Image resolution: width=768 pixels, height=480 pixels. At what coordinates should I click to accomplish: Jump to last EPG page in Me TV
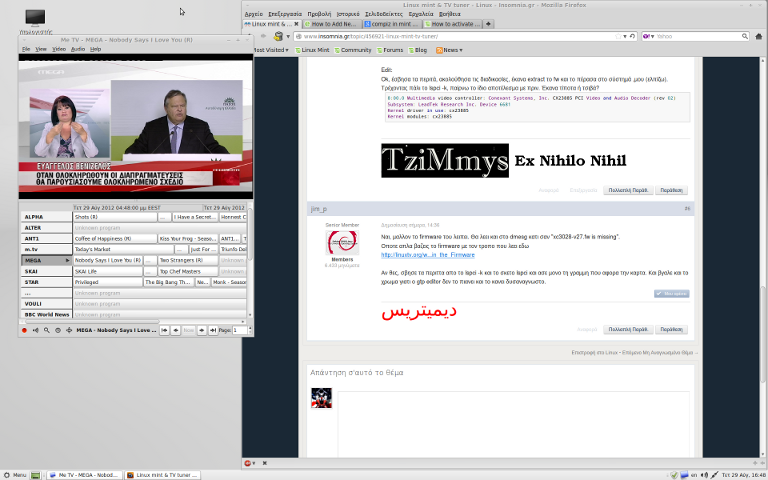tap(213, 331)
